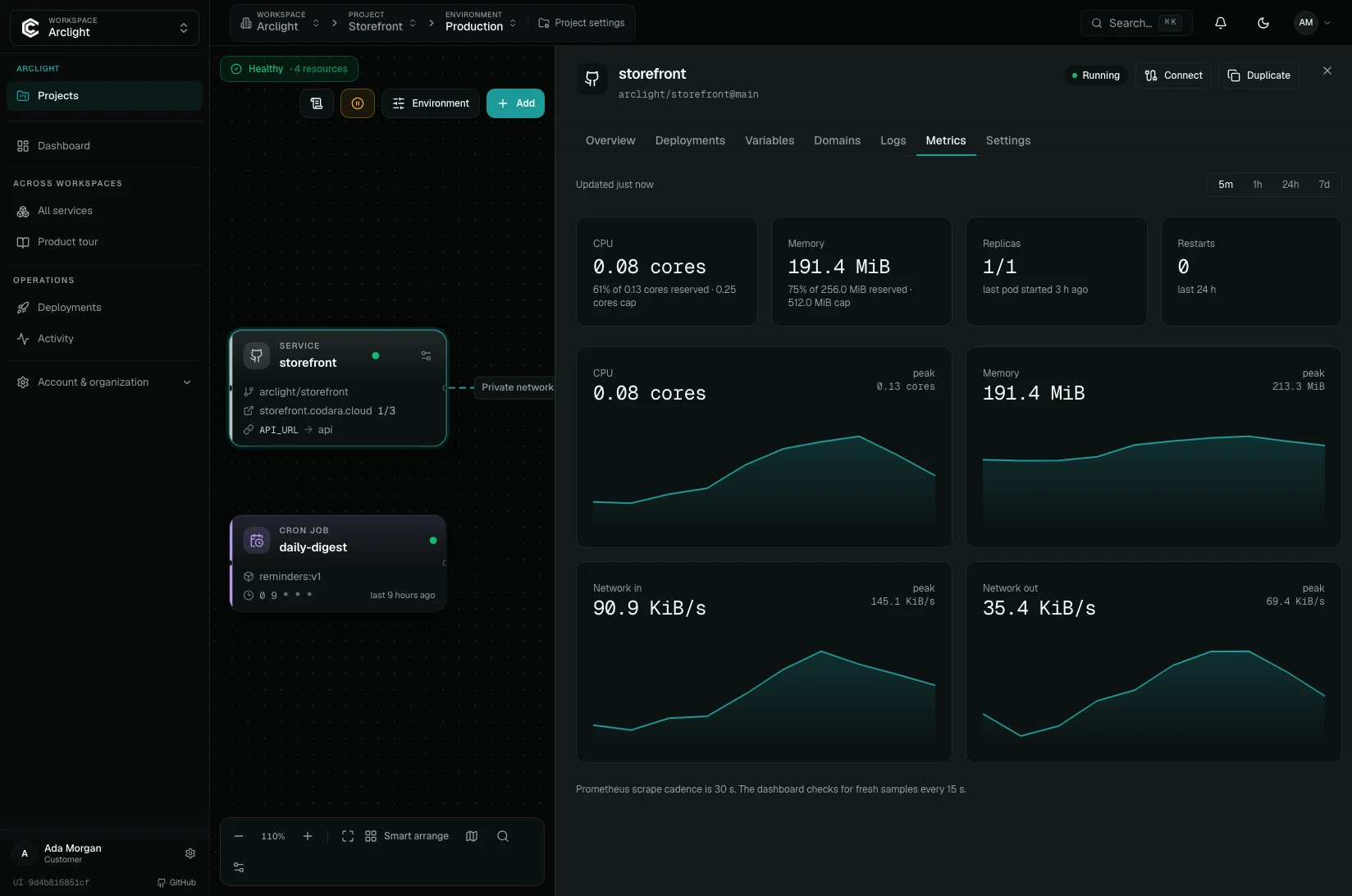Toggle the minimap icon
The image size is (1352, 896).
pos(472,836)
